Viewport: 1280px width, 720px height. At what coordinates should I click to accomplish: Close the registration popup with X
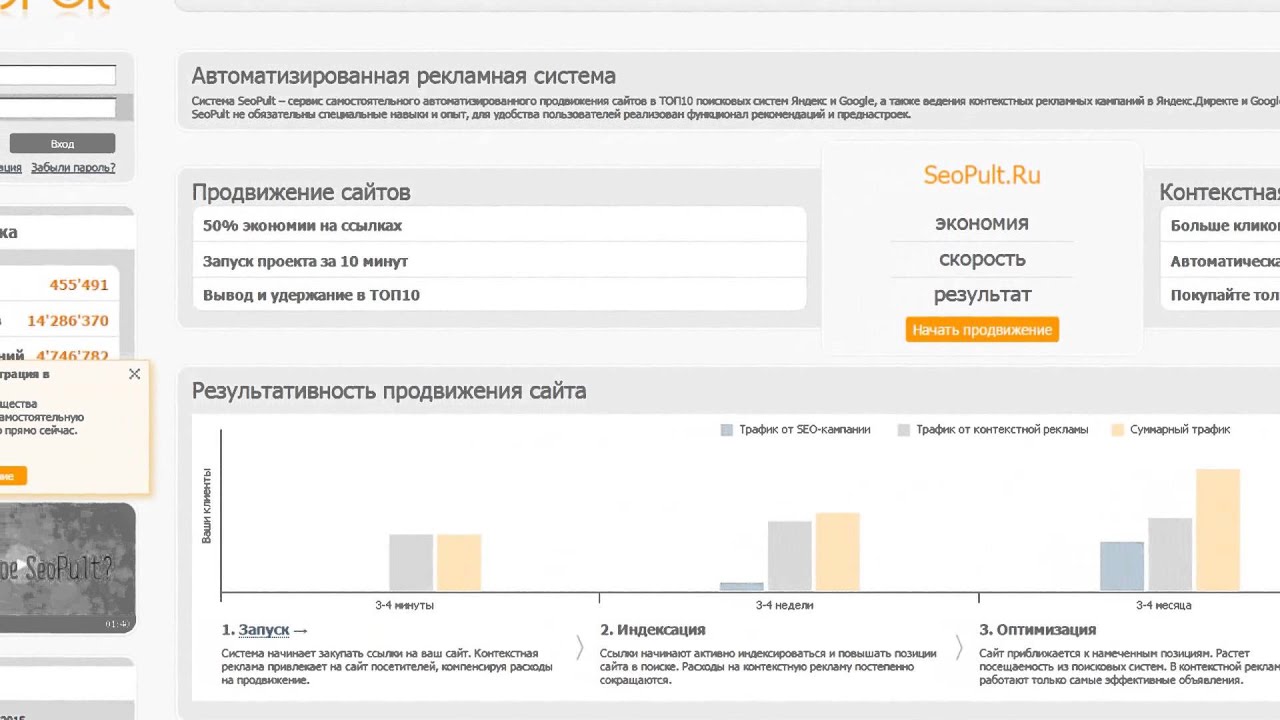[x=135, y=374]
